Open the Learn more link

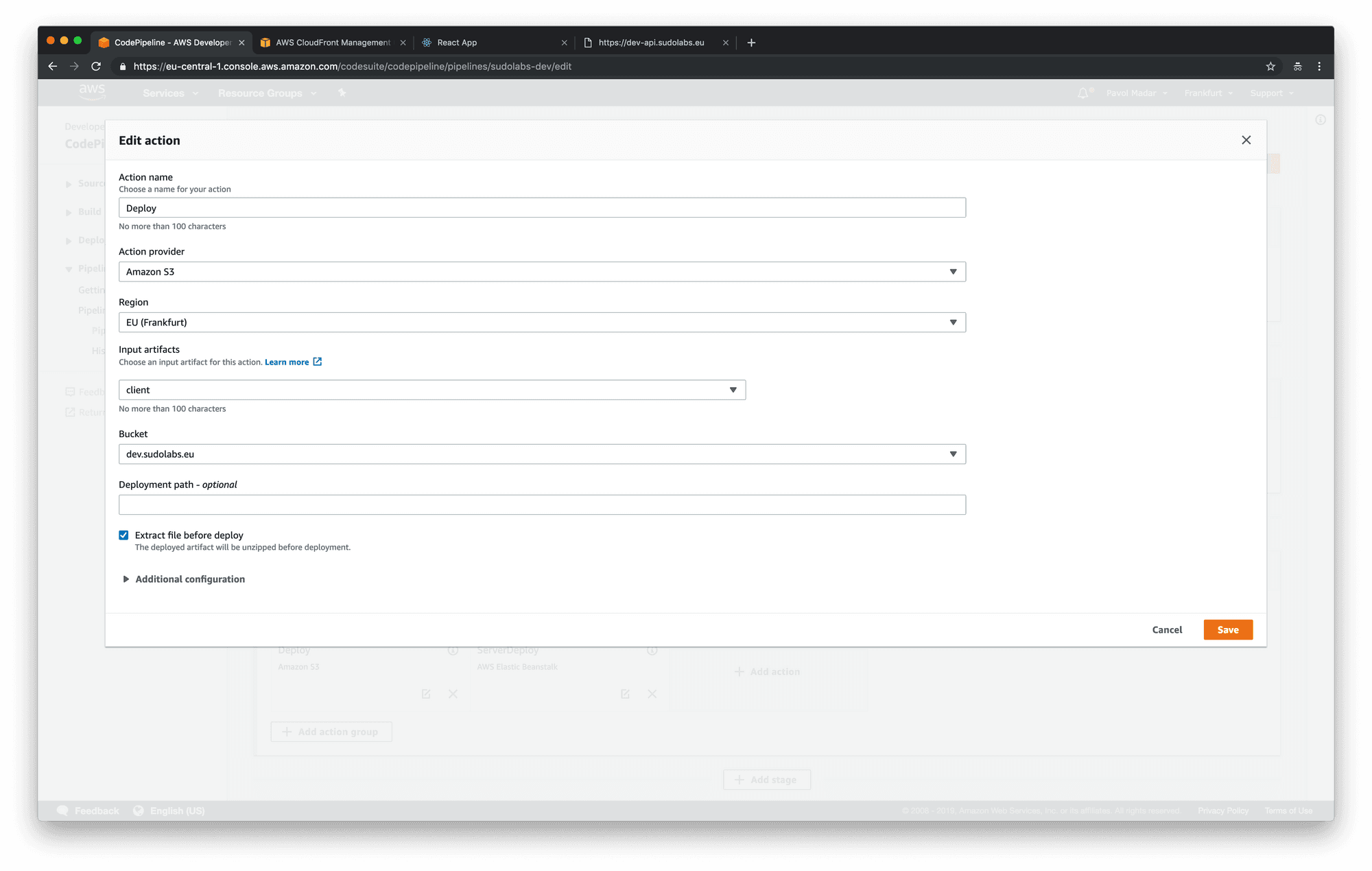[287, 362]
